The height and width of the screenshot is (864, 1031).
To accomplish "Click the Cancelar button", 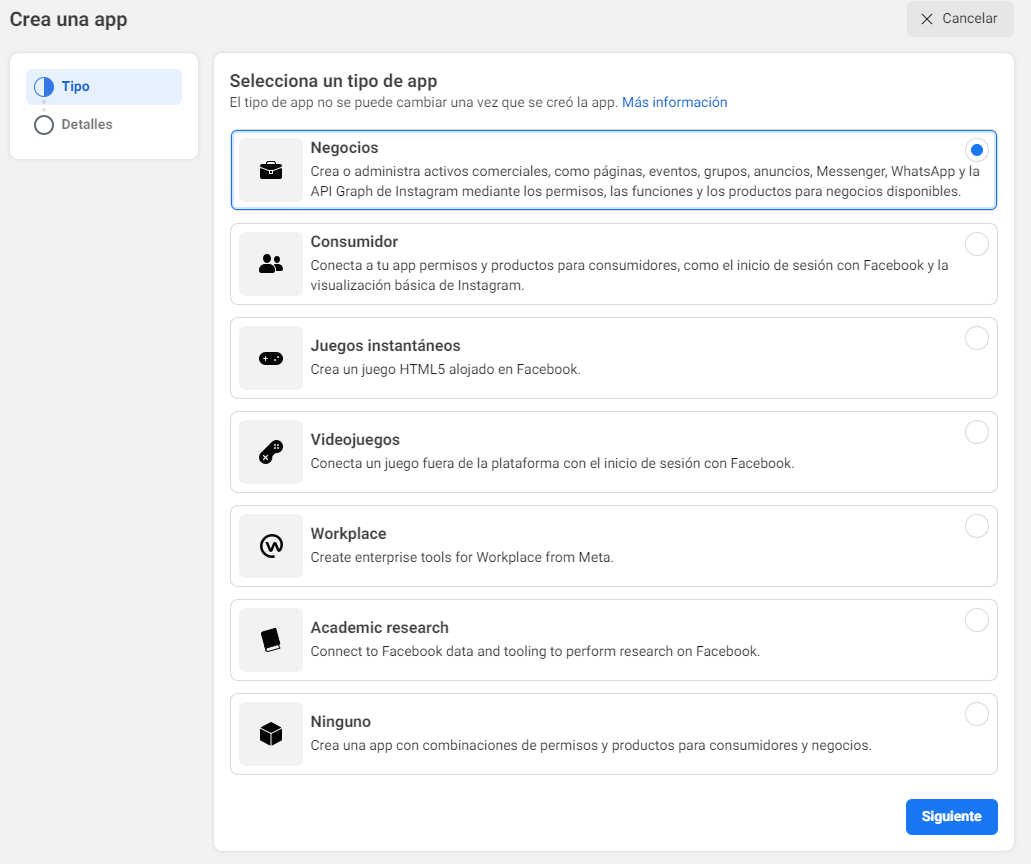I will pyautogui.click(x=960, y=19).
